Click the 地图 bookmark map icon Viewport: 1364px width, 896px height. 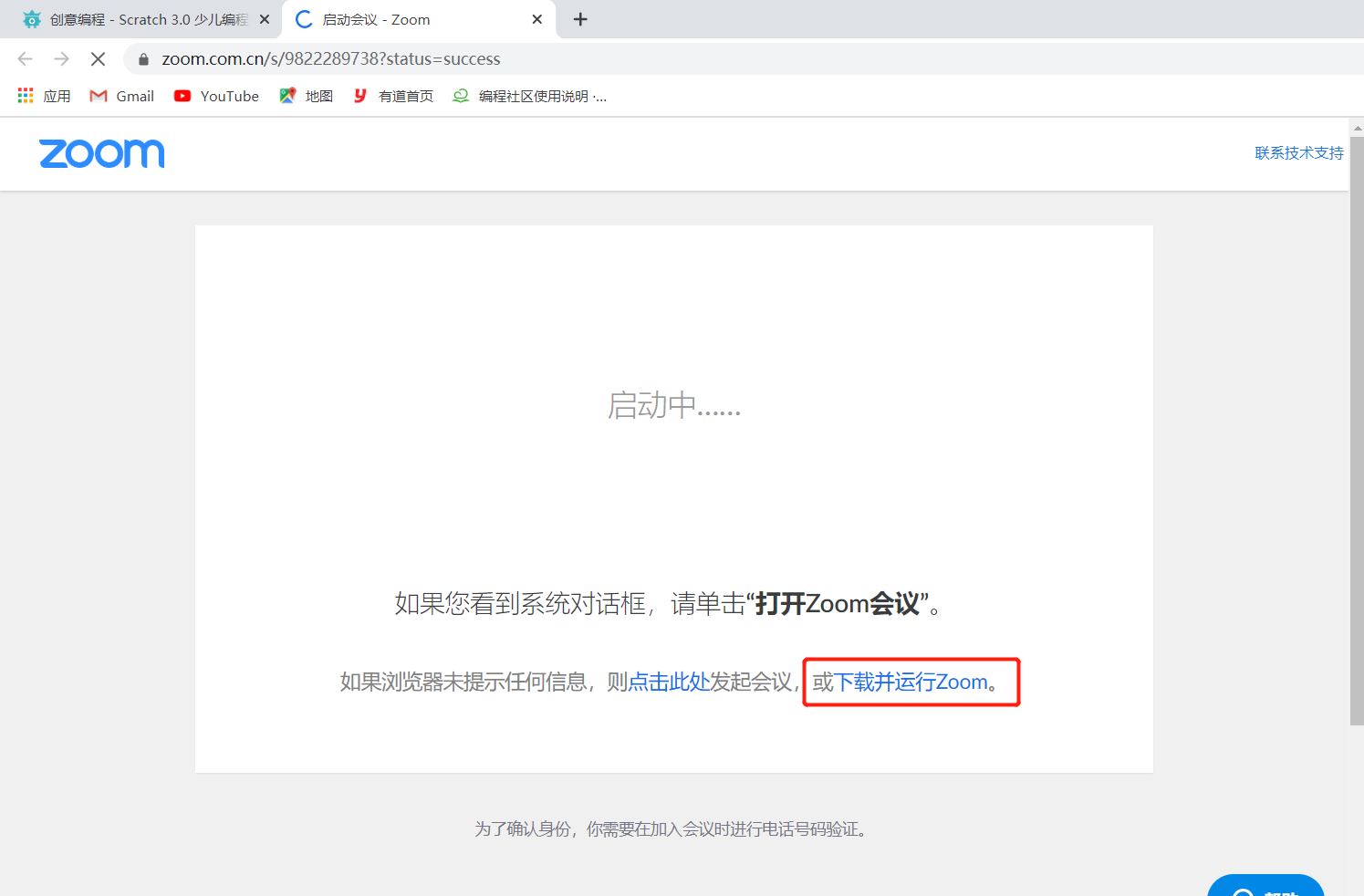coord(287,96)
